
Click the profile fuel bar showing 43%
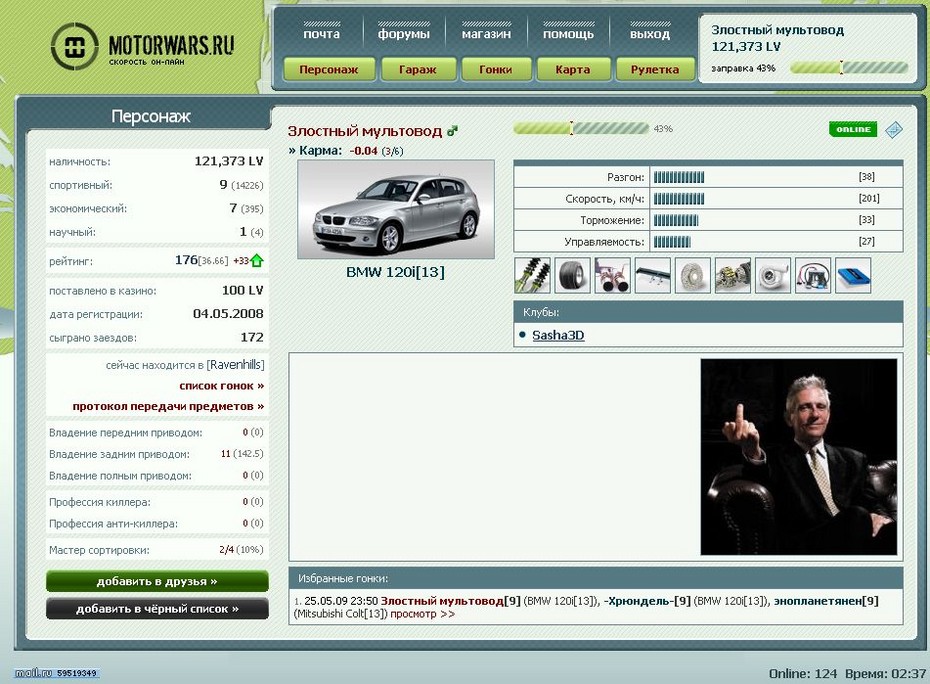tap(581, 128)
